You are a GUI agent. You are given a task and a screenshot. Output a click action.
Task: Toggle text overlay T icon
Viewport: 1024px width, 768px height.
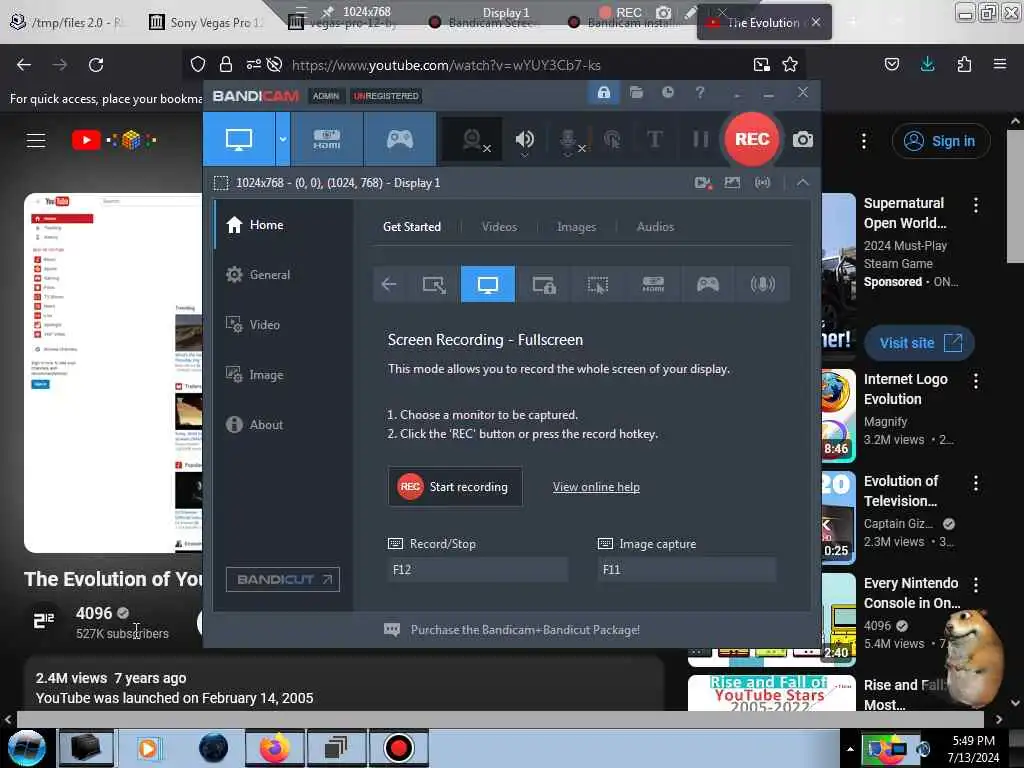coord(654,139)
